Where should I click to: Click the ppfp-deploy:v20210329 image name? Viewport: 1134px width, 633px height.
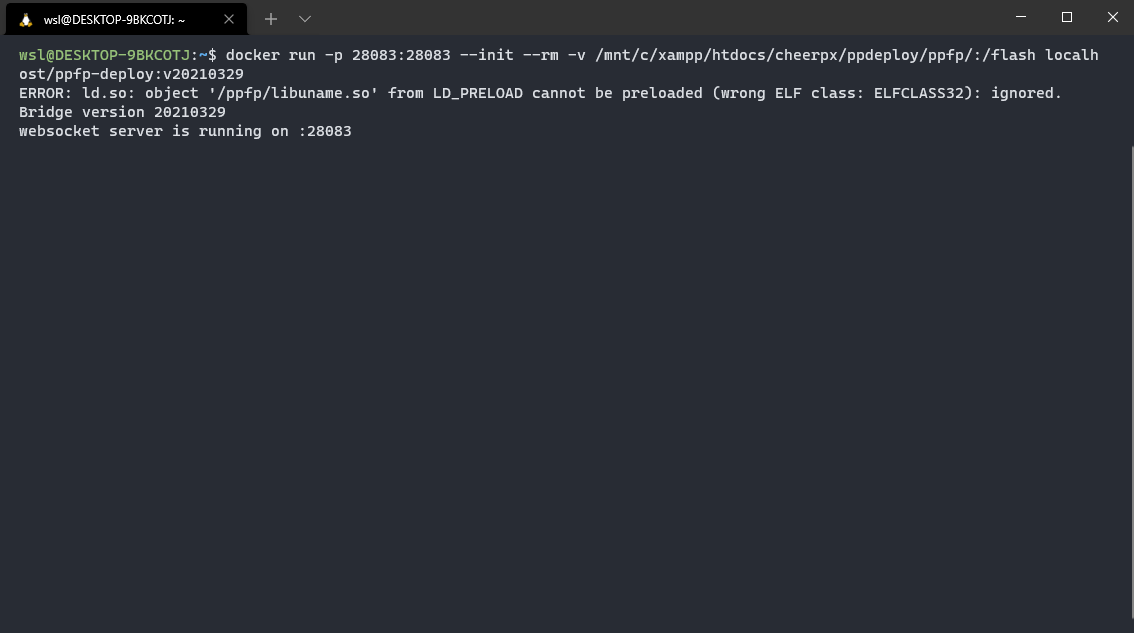click(149, 74)
